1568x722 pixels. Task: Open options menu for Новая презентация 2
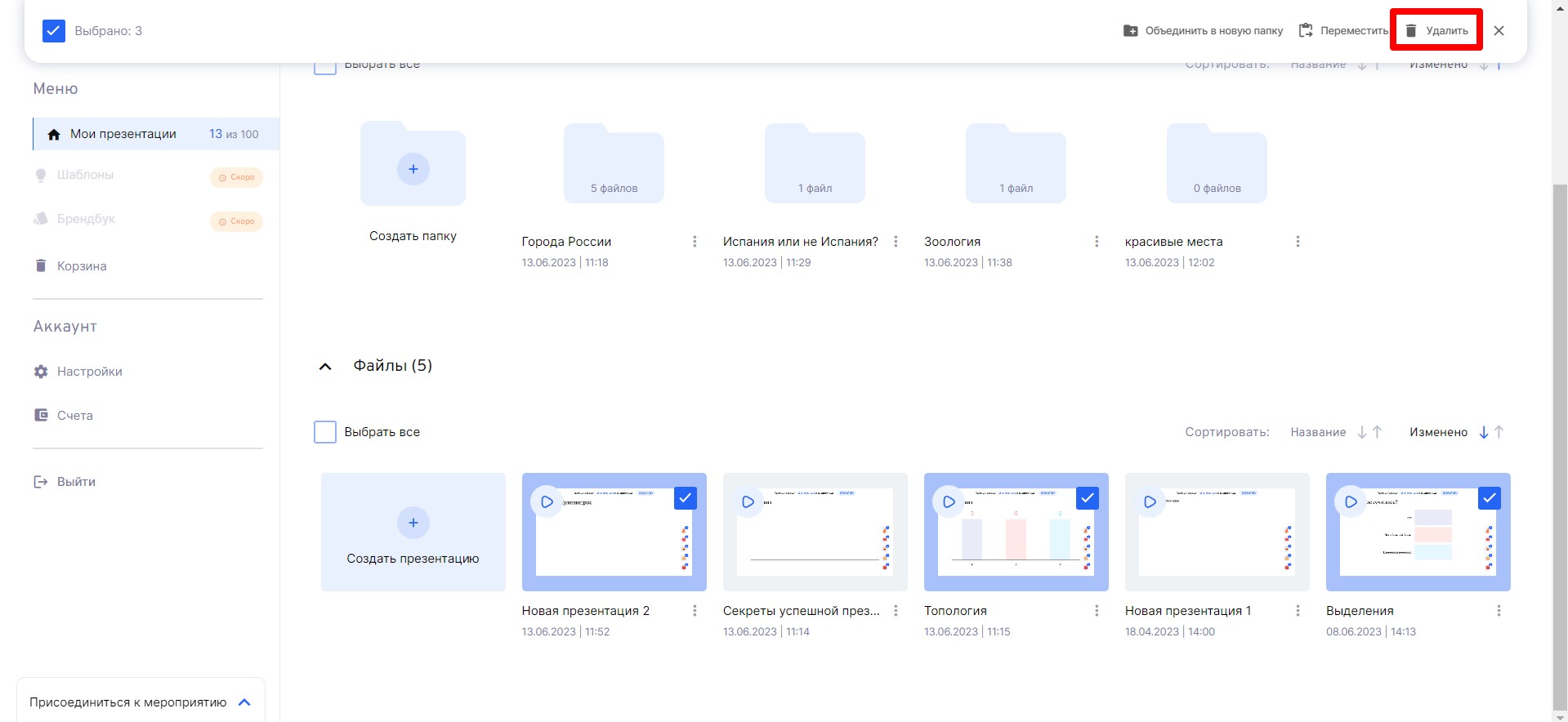(695, 611)
